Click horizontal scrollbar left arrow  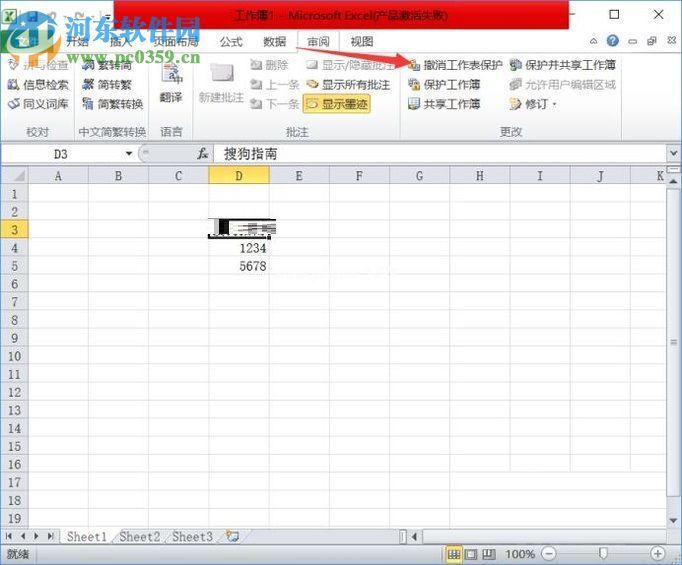414,537
